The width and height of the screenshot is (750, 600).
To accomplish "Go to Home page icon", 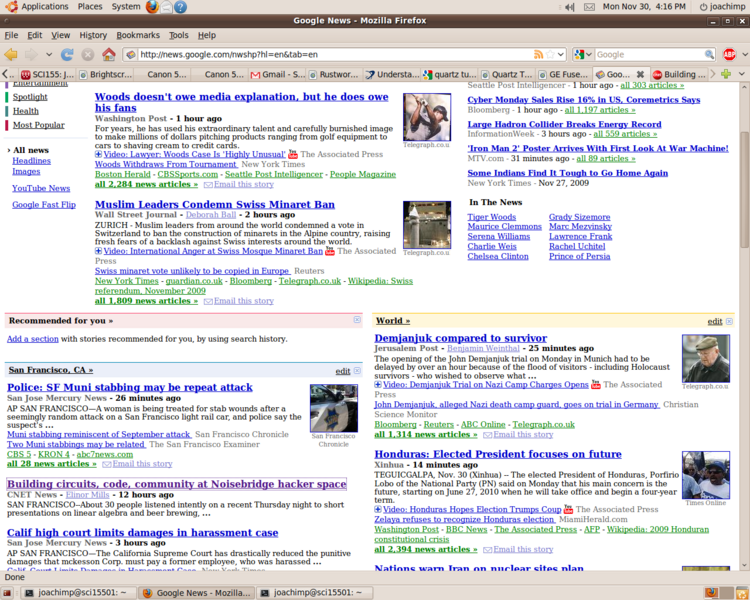I will [x=109, y=55].
